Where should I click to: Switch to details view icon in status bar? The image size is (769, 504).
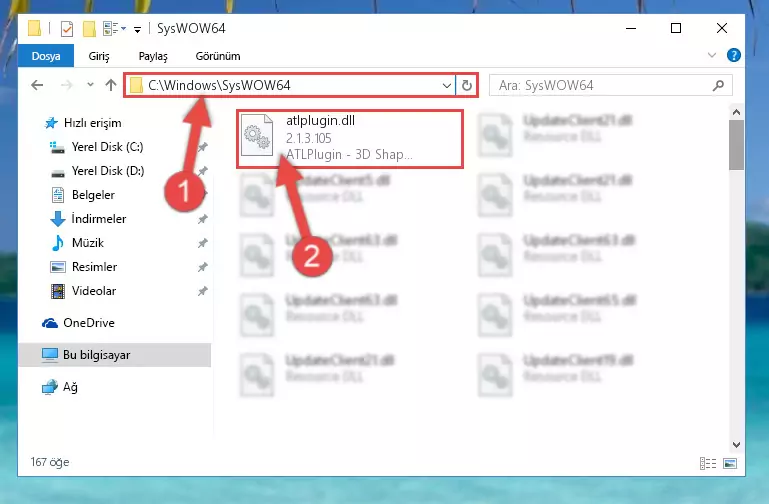click(708, 463)
